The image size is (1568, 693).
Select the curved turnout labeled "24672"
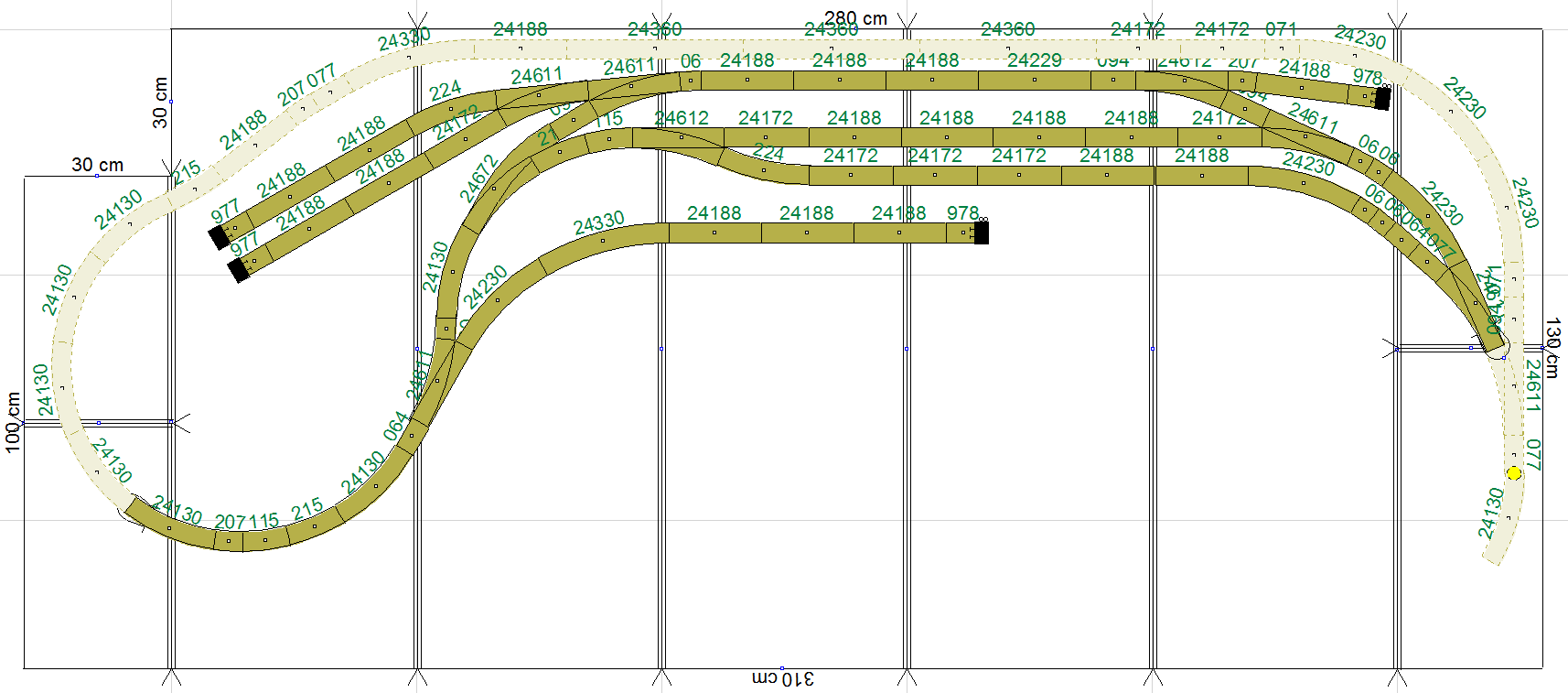pyautogui.click(x=499, y=194)
